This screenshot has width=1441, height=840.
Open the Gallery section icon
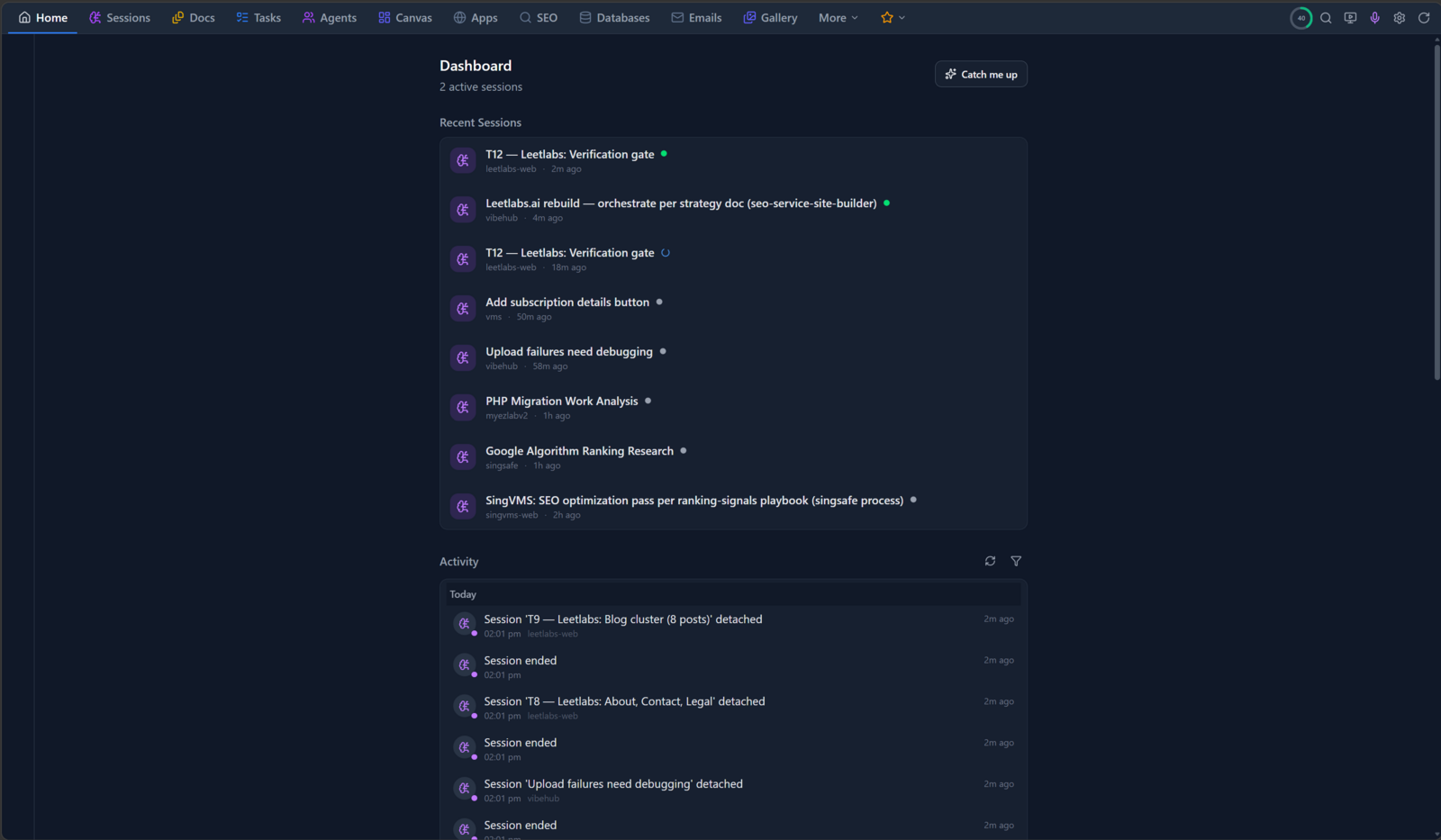(749, 17)
